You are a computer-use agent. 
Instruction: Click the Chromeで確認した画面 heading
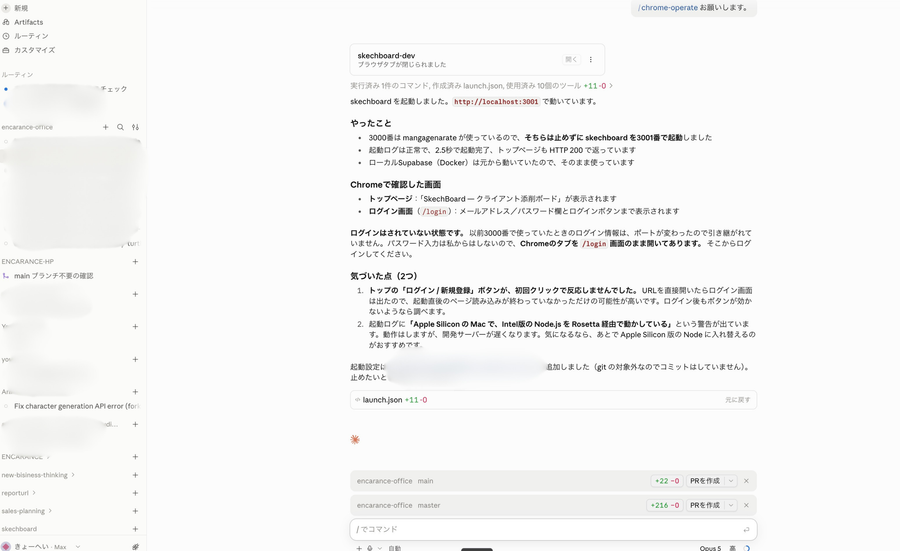tap(395, 184)
